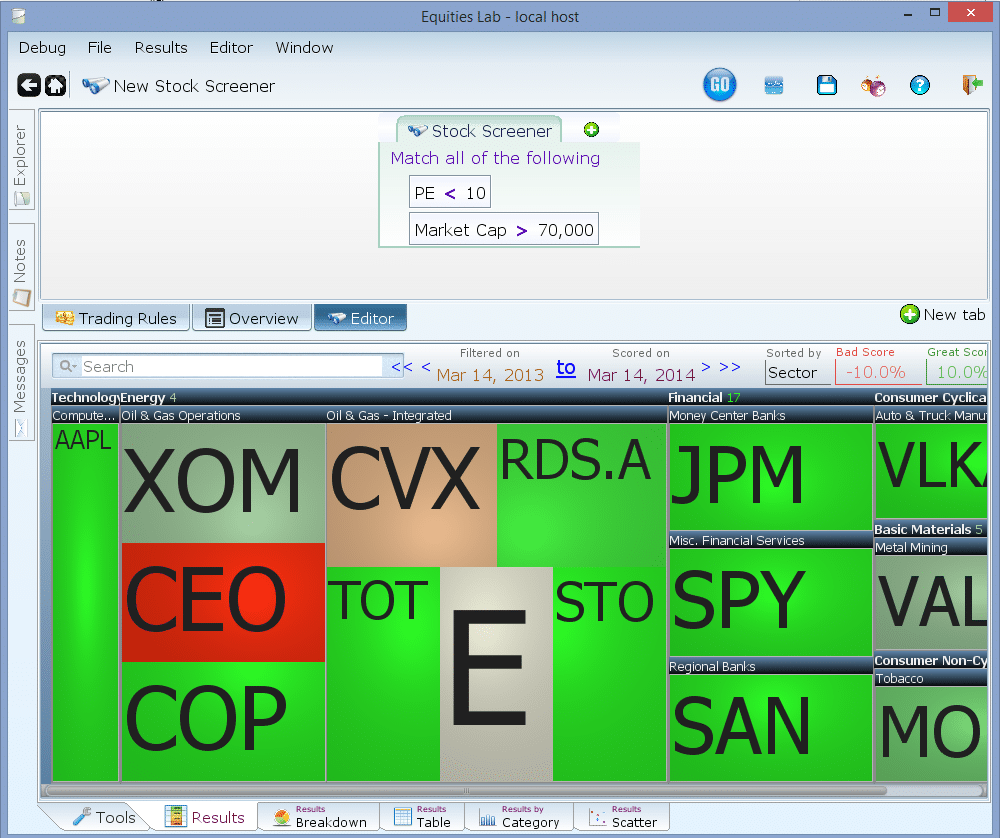
Task: Edit the Bad Score -10.0% field
Action: [878, 372]
